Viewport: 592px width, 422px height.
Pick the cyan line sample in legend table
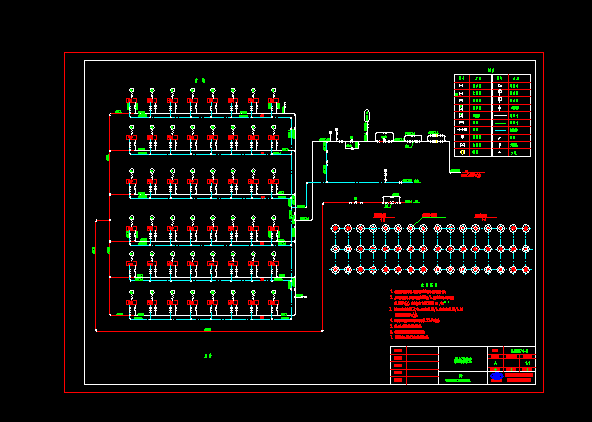(500, 130)
